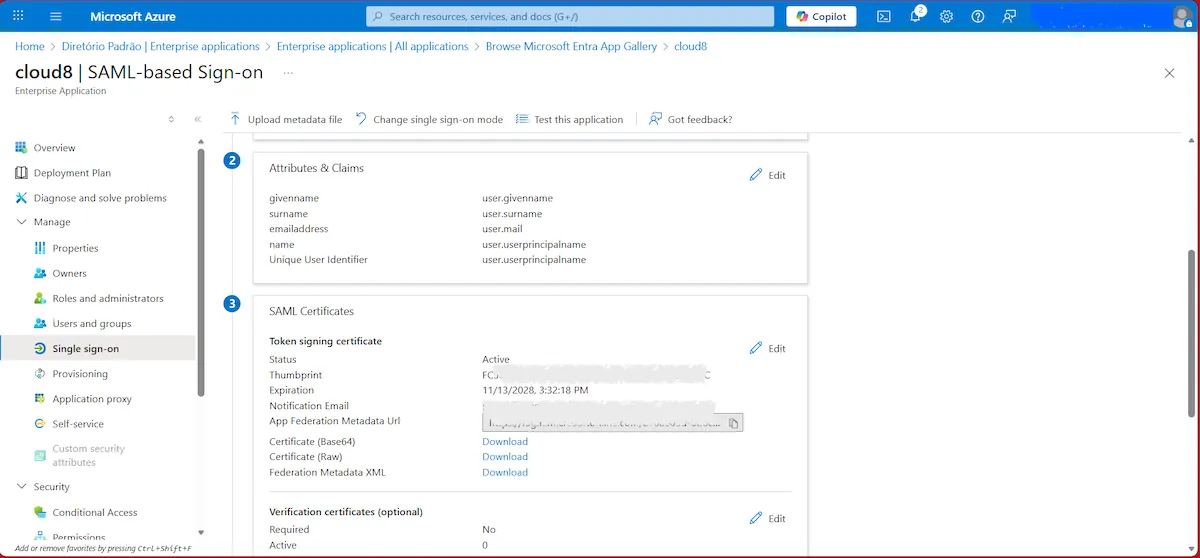1200x558 pixels.
Task: Click Upload metadata file
Action: click(x=285, y=119)
